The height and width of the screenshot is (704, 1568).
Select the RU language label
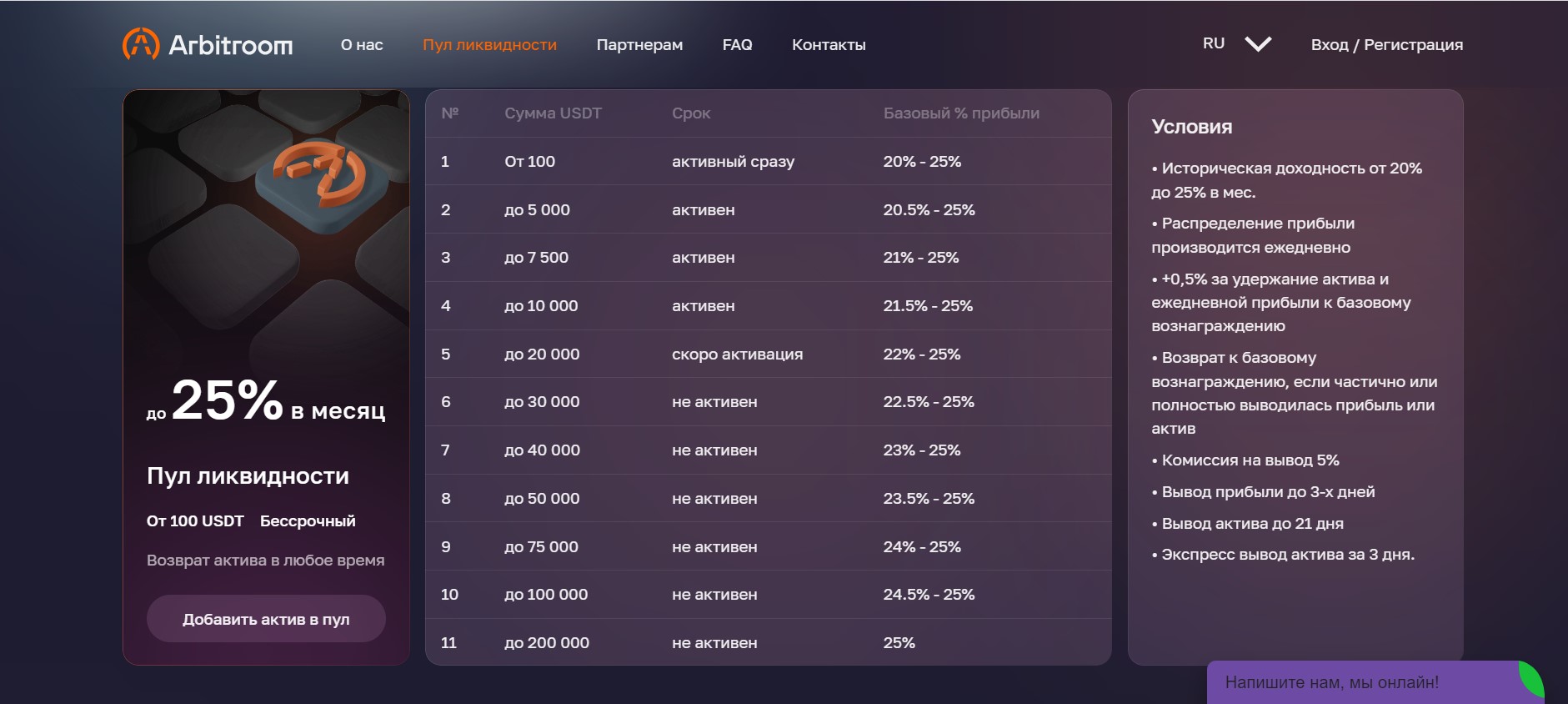tap(1214, 43)
